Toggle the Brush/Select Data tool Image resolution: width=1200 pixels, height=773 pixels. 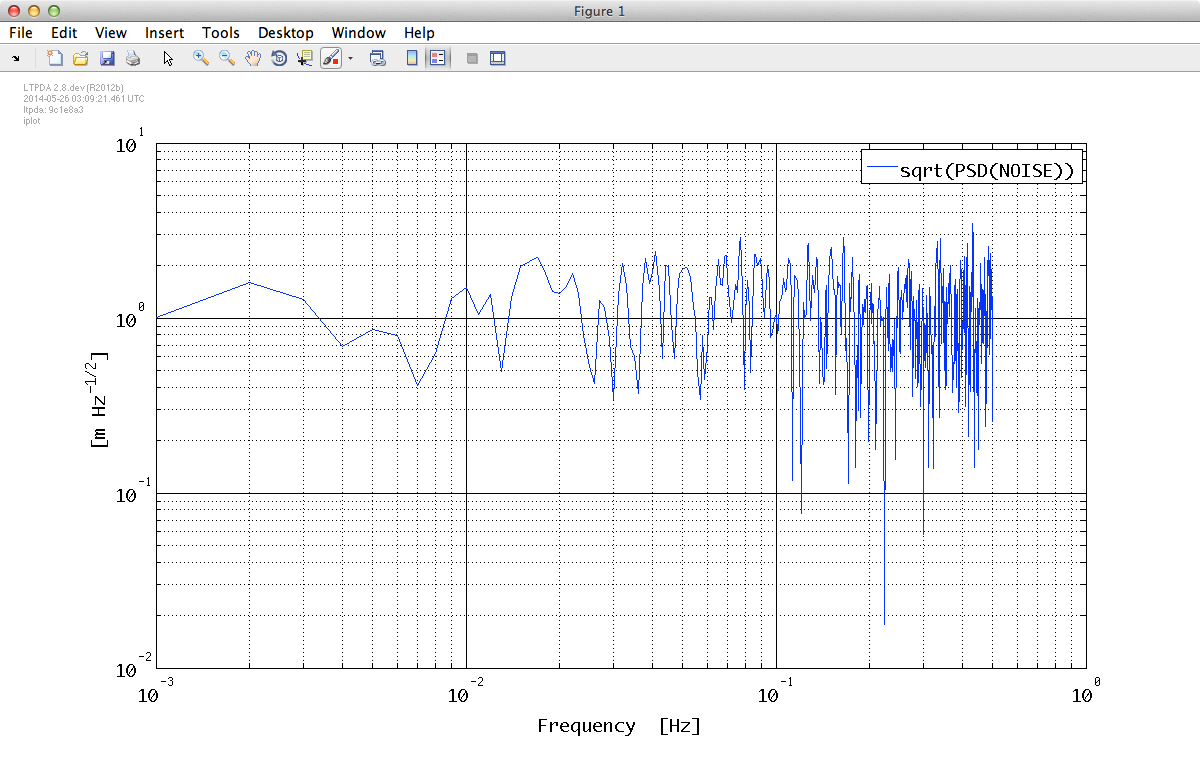pyautogui.click(x=331, y=58)
